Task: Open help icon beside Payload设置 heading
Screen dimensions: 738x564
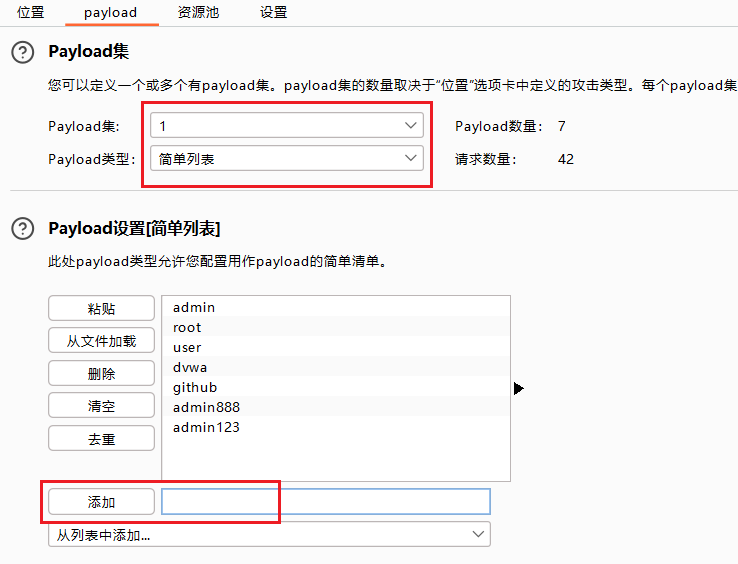Action: (22, 229)
